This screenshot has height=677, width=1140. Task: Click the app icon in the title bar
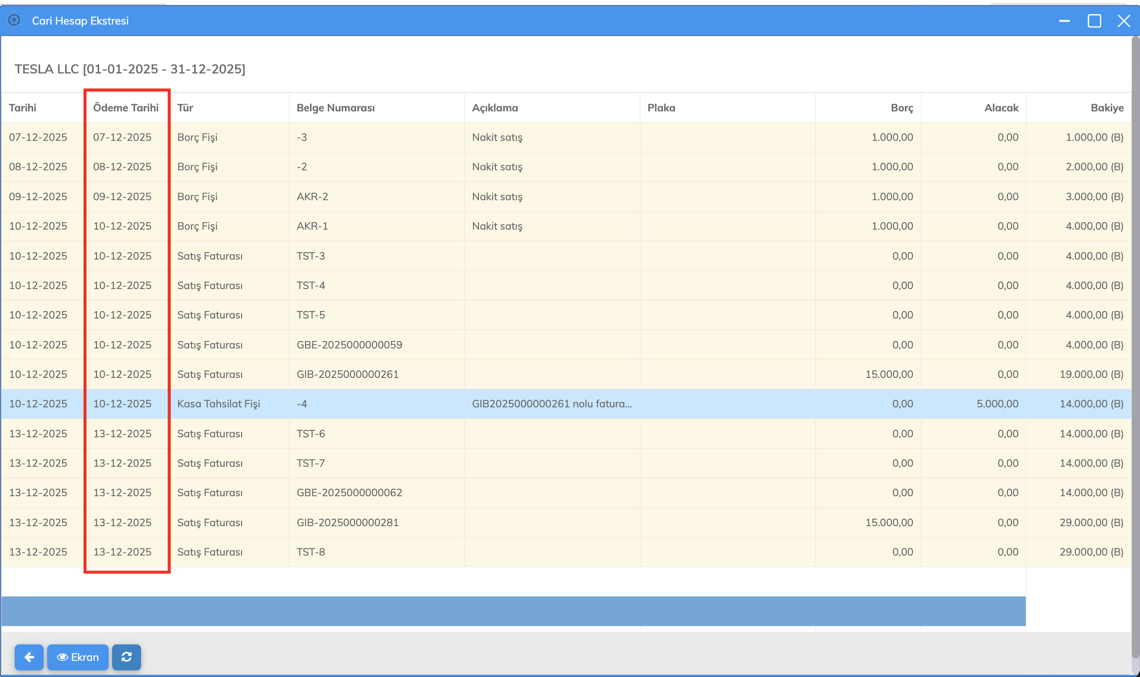coord(14,20)
